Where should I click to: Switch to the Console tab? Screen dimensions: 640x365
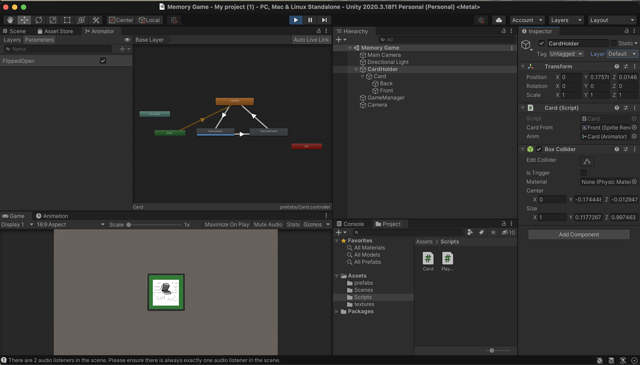[x=350, y=224]
